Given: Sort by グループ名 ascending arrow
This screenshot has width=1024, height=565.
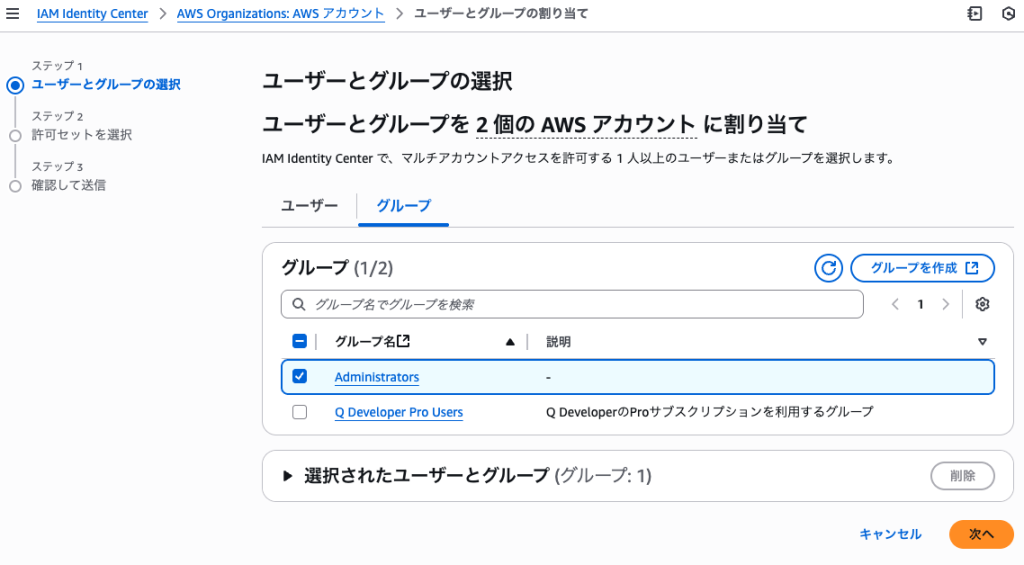Looking at the screenshot, I should click(510, 342).
